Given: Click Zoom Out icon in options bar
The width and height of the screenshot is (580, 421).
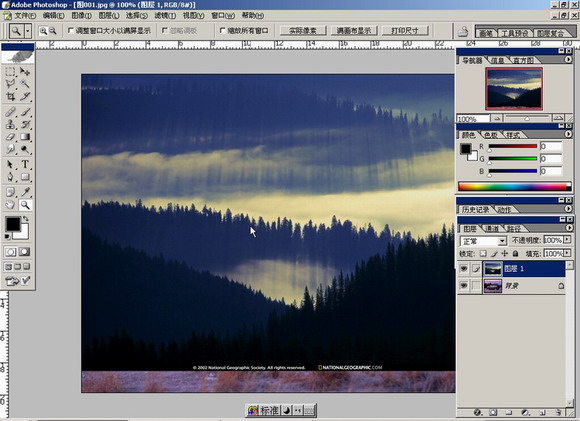Looking at the screenshot, I should (53, 31).
